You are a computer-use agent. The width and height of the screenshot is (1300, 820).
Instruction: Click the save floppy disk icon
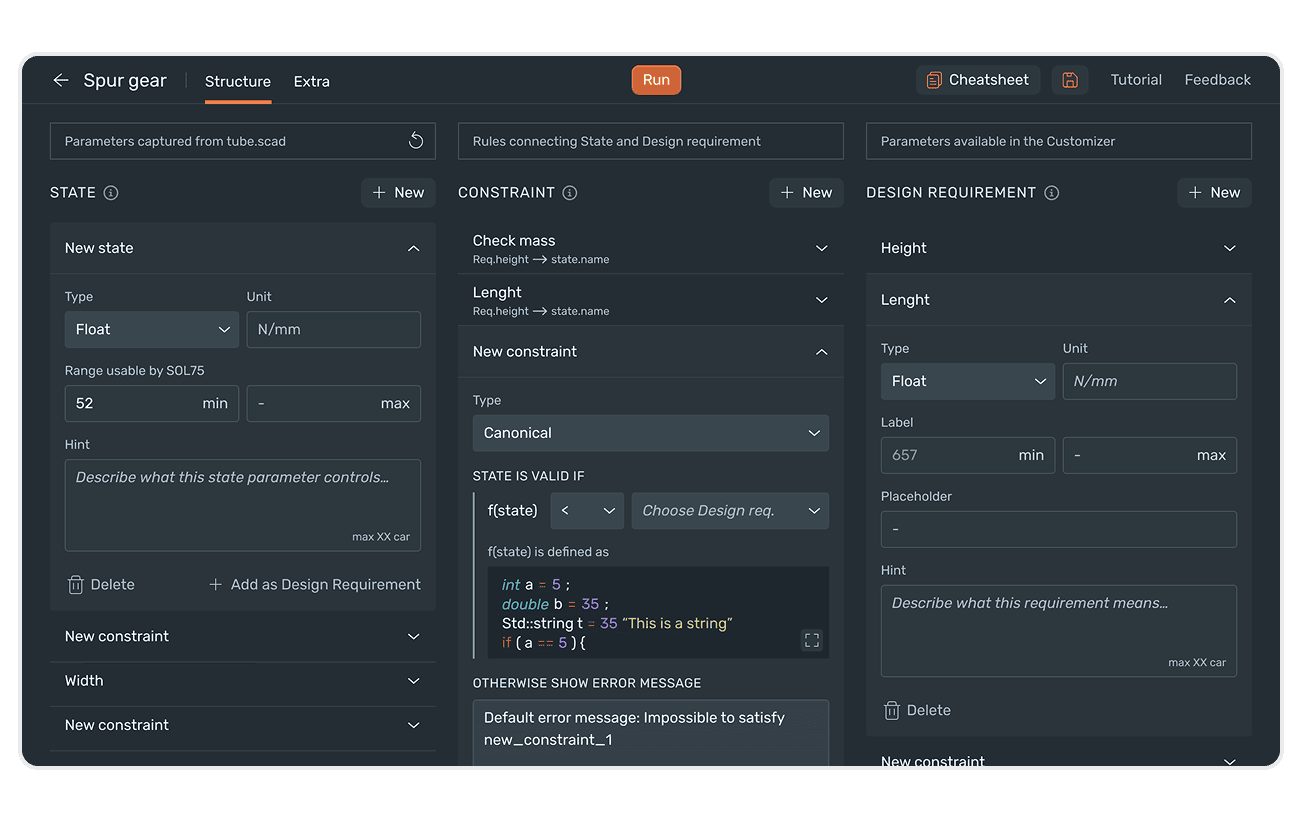tap(1070, 80)
